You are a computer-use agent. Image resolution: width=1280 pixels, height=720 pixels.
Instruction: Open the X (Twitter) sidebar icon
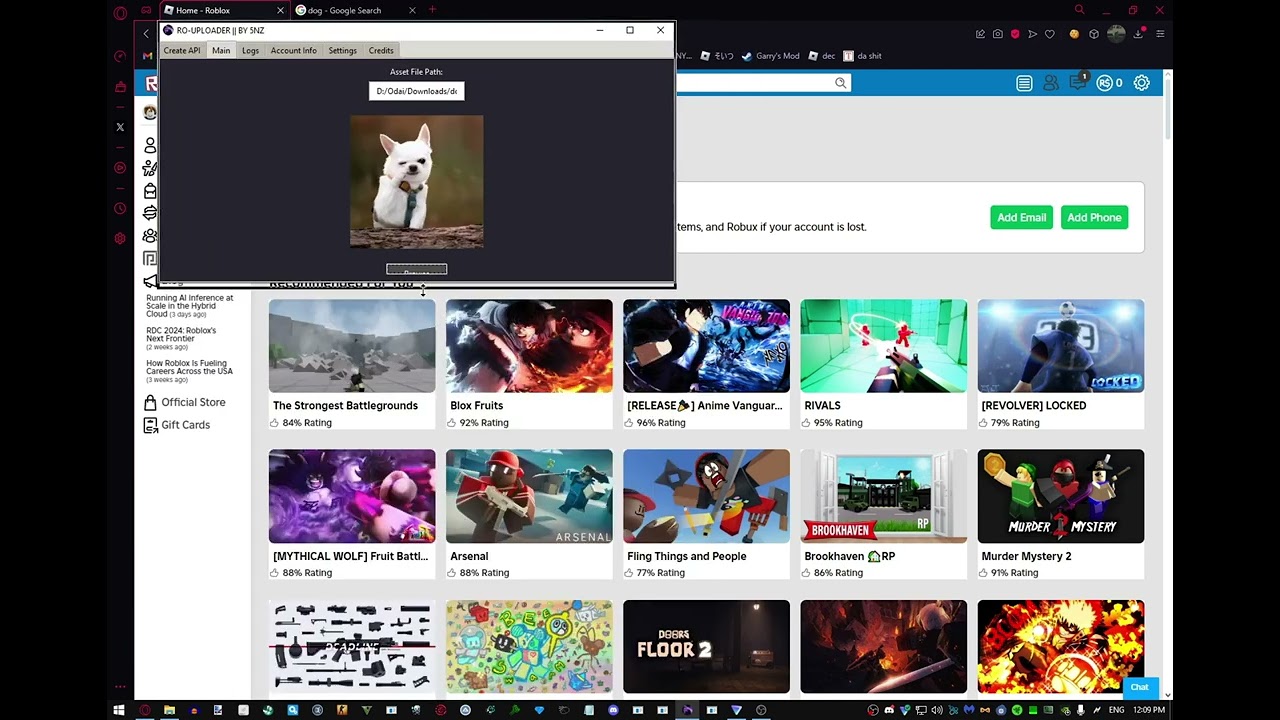coord(120,127)
